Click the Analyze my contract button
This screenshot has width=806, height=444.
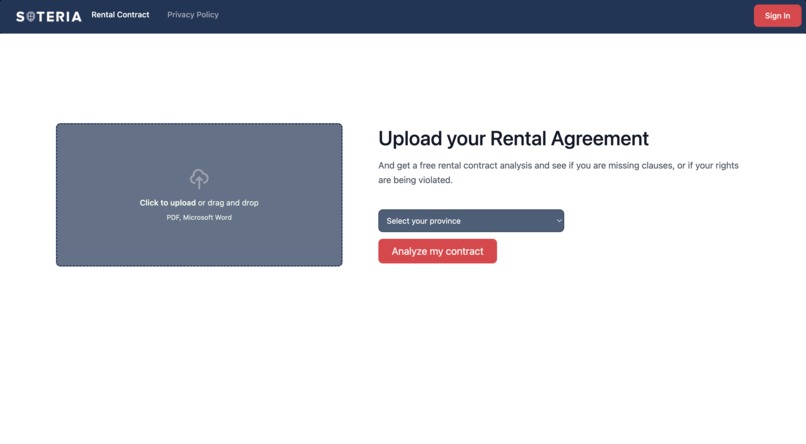click(437, 251)
